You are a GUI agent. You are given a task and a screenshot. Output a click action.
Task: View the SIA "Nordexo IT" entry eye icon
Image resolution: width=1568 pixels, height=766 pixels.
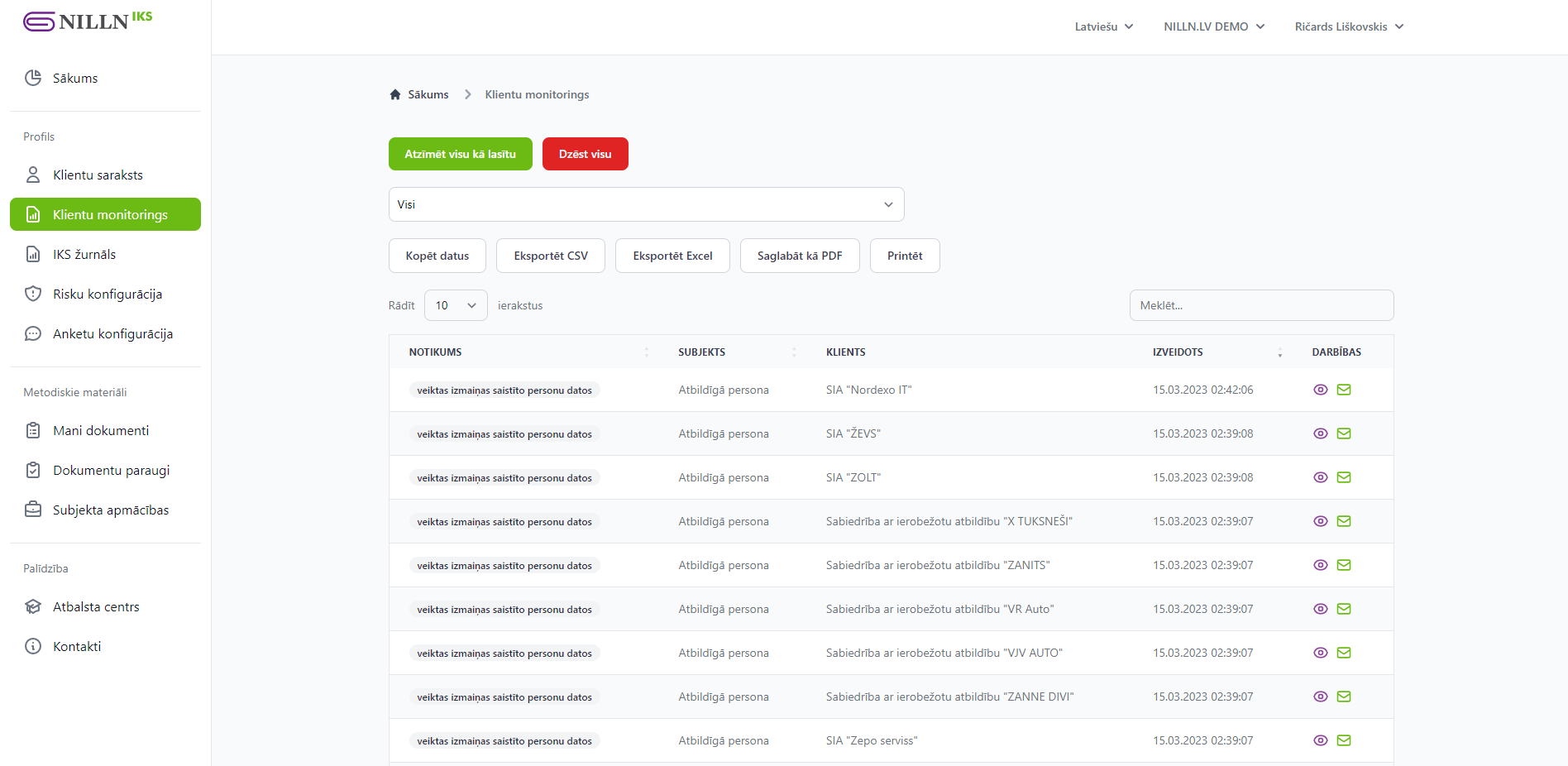pos(1321,390)
